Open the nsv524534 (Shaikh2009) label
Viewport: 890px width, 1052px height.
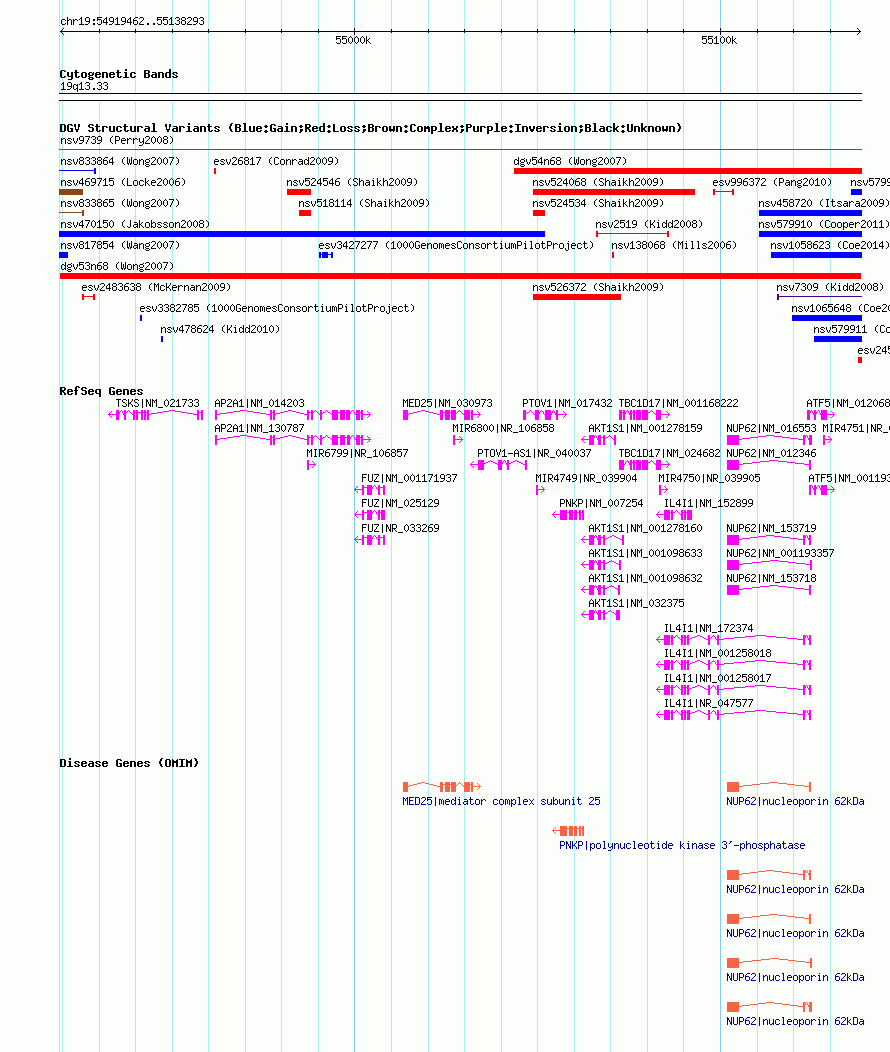598,203
